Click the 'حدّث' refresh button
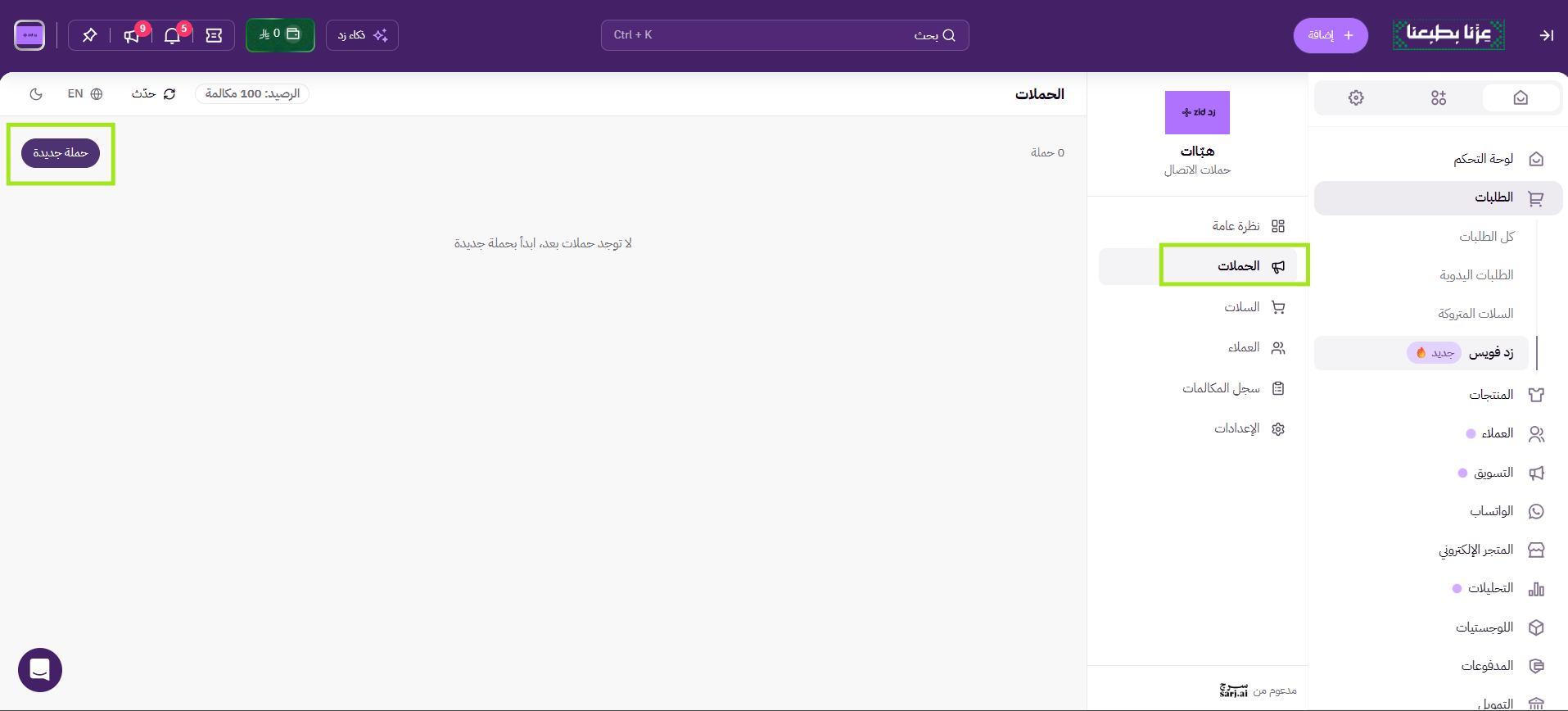 pyautogui.click(x=154, y=94)
